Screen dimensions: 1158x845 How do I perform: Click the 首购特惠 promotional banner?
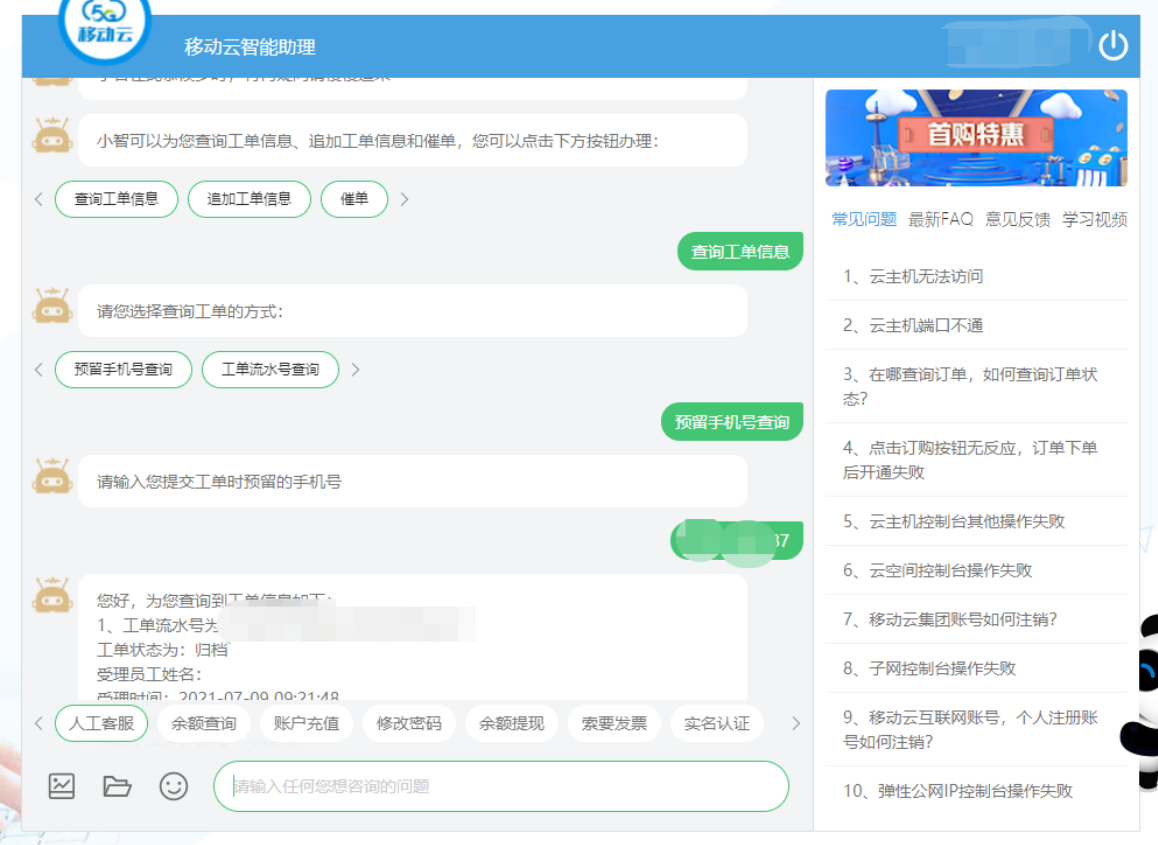click(976, 138)
